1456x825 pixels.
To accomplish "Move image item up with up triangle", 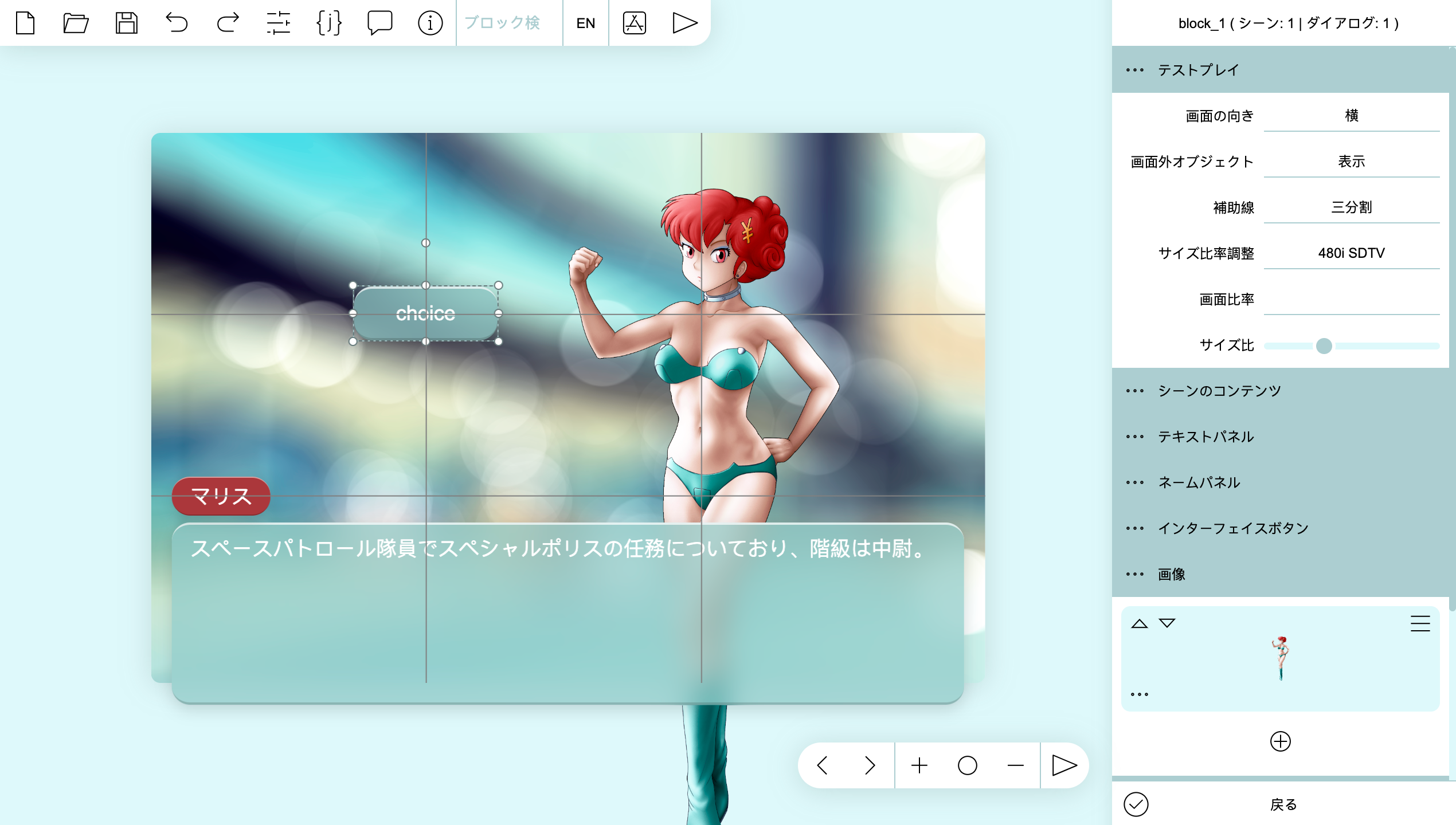I will [x=1140, y=623].
